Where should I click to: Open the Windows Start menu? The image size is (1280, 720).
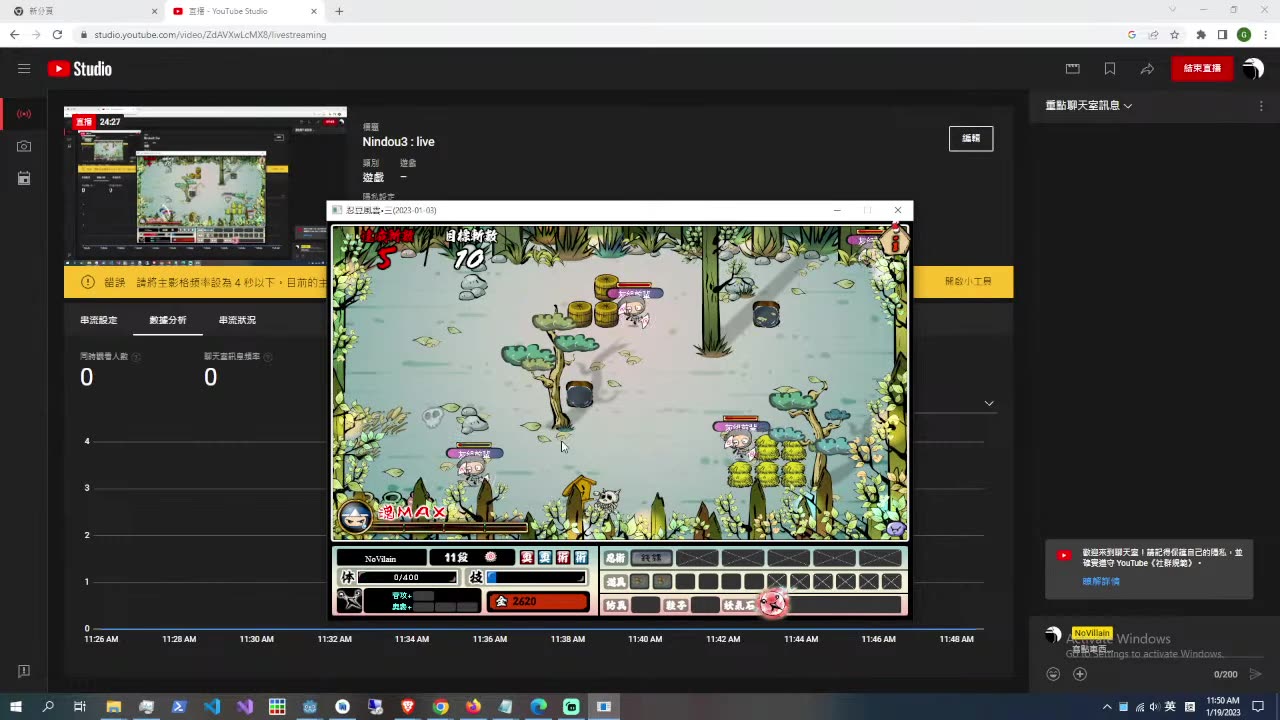[16, 706]
